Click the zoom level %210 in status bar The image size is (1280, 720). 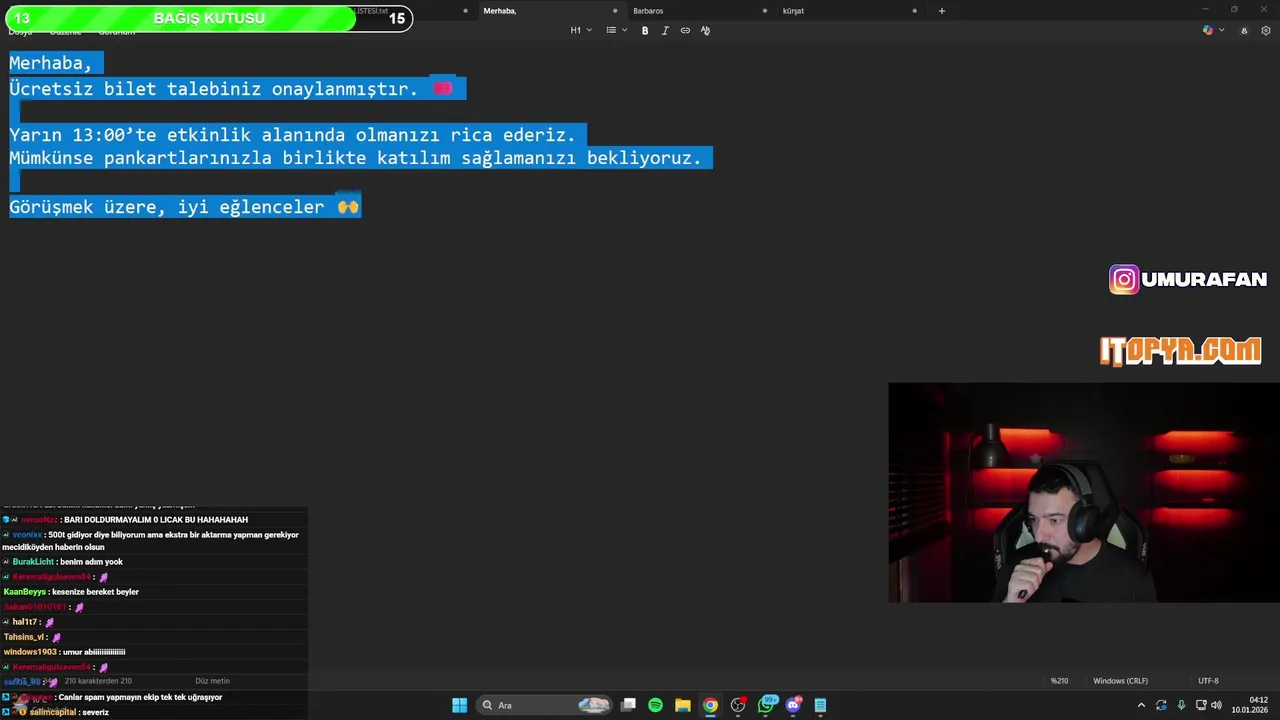(x=1059, y=681)
